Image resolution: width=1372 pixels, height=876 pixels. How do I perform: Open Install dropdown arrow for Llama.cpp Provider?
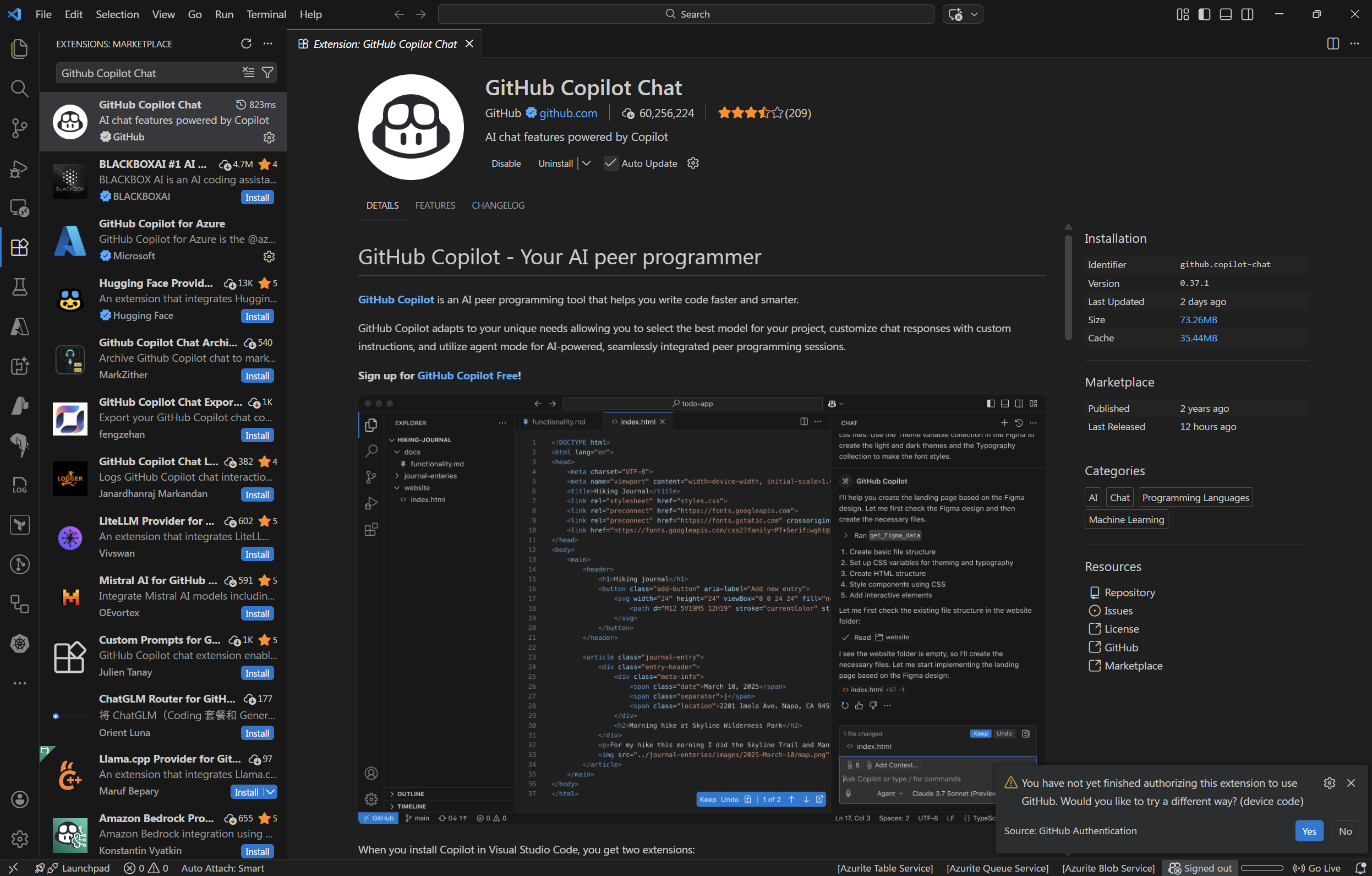(x=271, y=792)
